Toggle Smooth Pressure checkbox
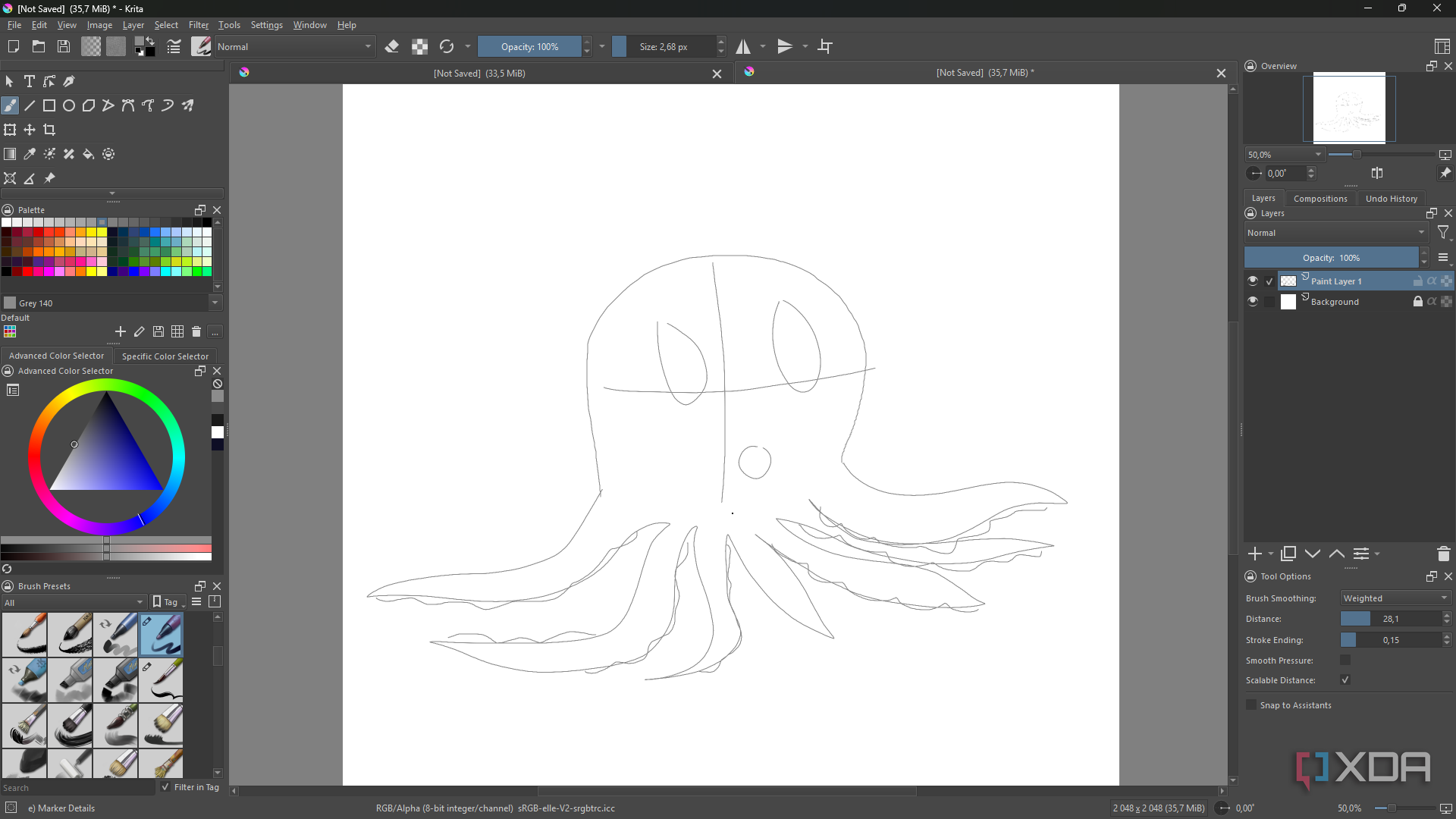 click(1345, 661)
